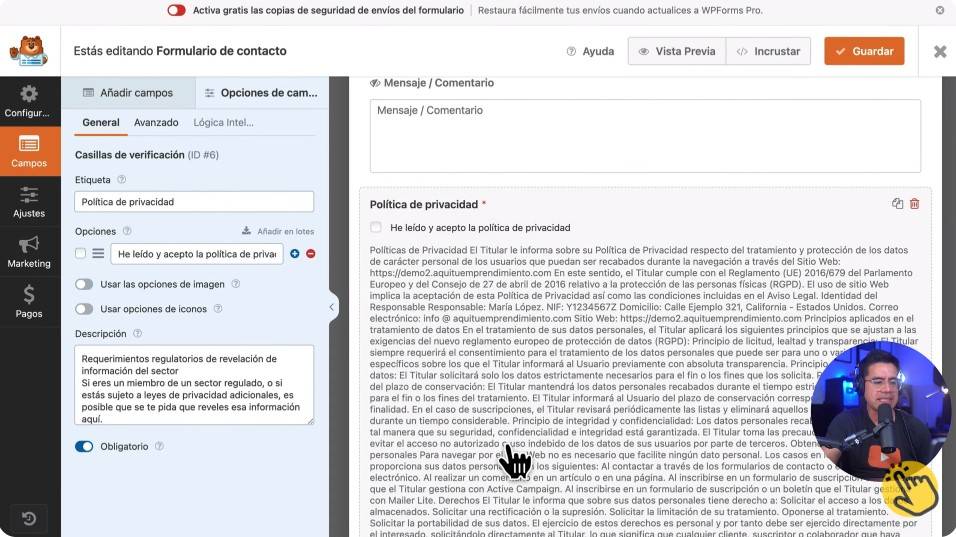956x537 pixels.
Task: Click the Incrustar button
Action: point(768,51)
